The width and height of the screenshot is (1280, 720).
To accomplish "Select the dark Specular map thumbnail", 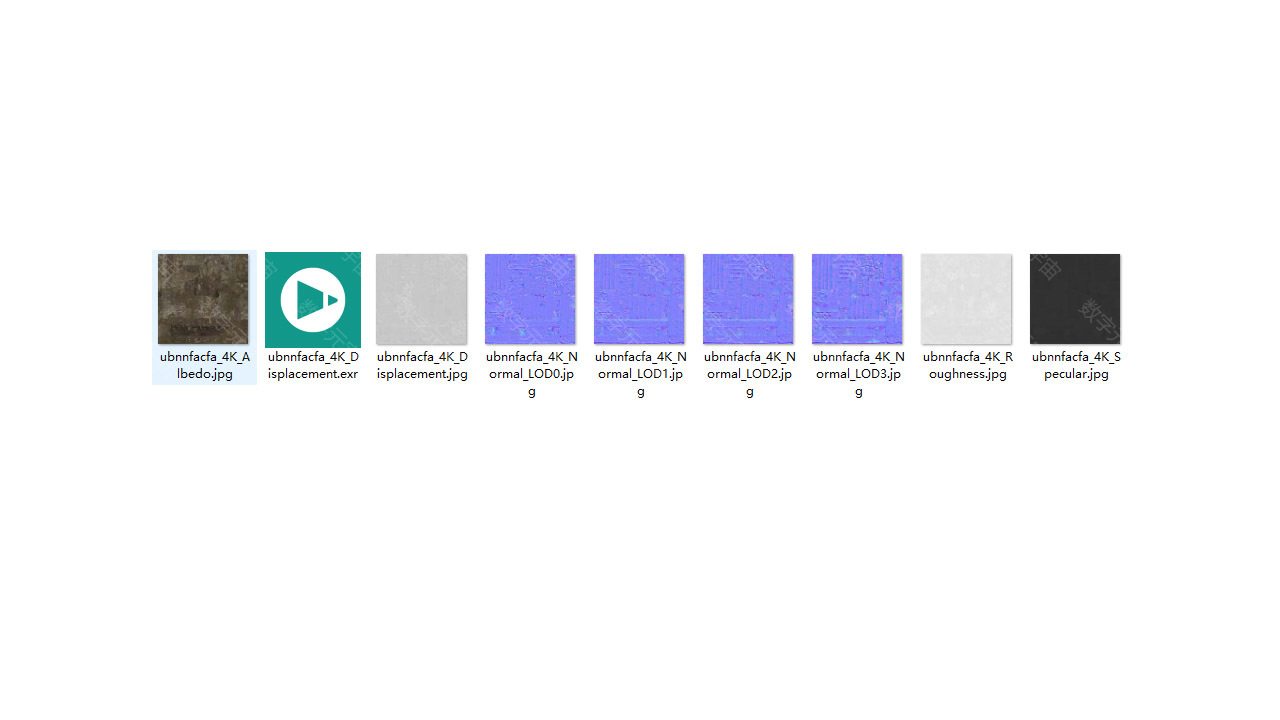I will point(1075,299).
